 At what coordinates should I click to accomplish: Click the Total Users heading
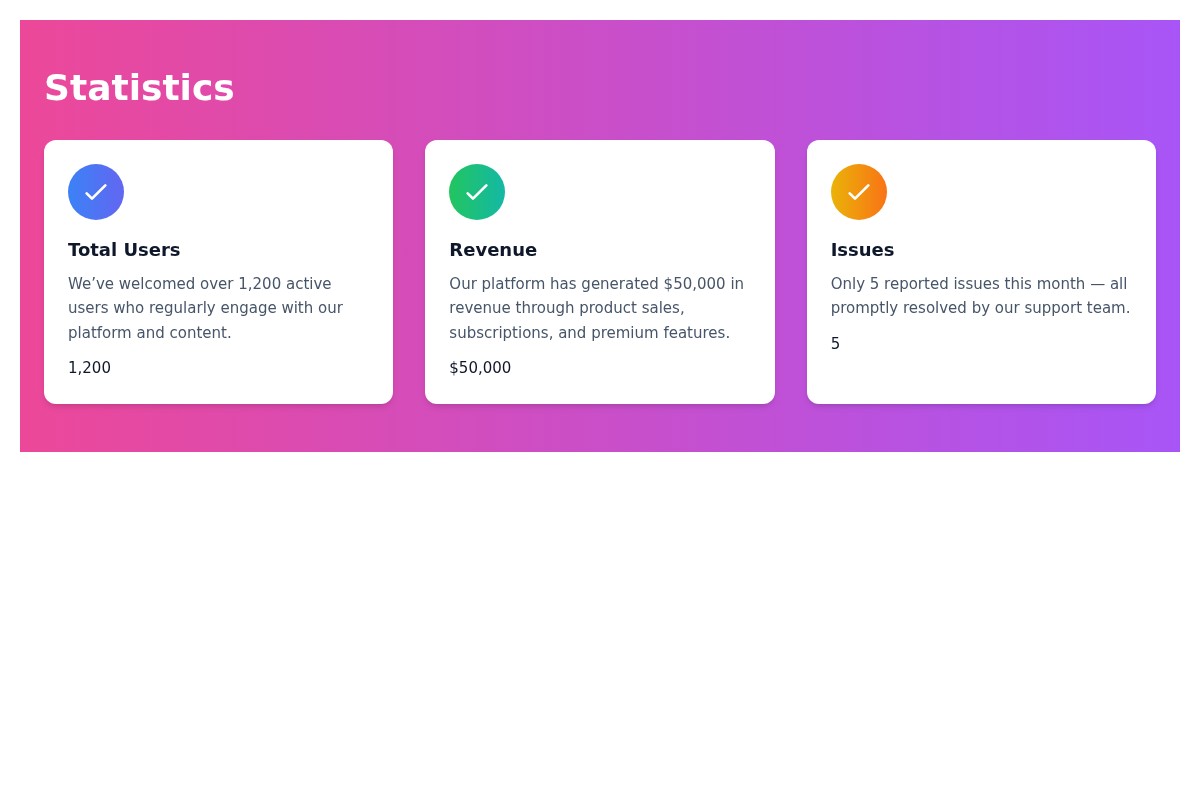click(x=124, y=249)
